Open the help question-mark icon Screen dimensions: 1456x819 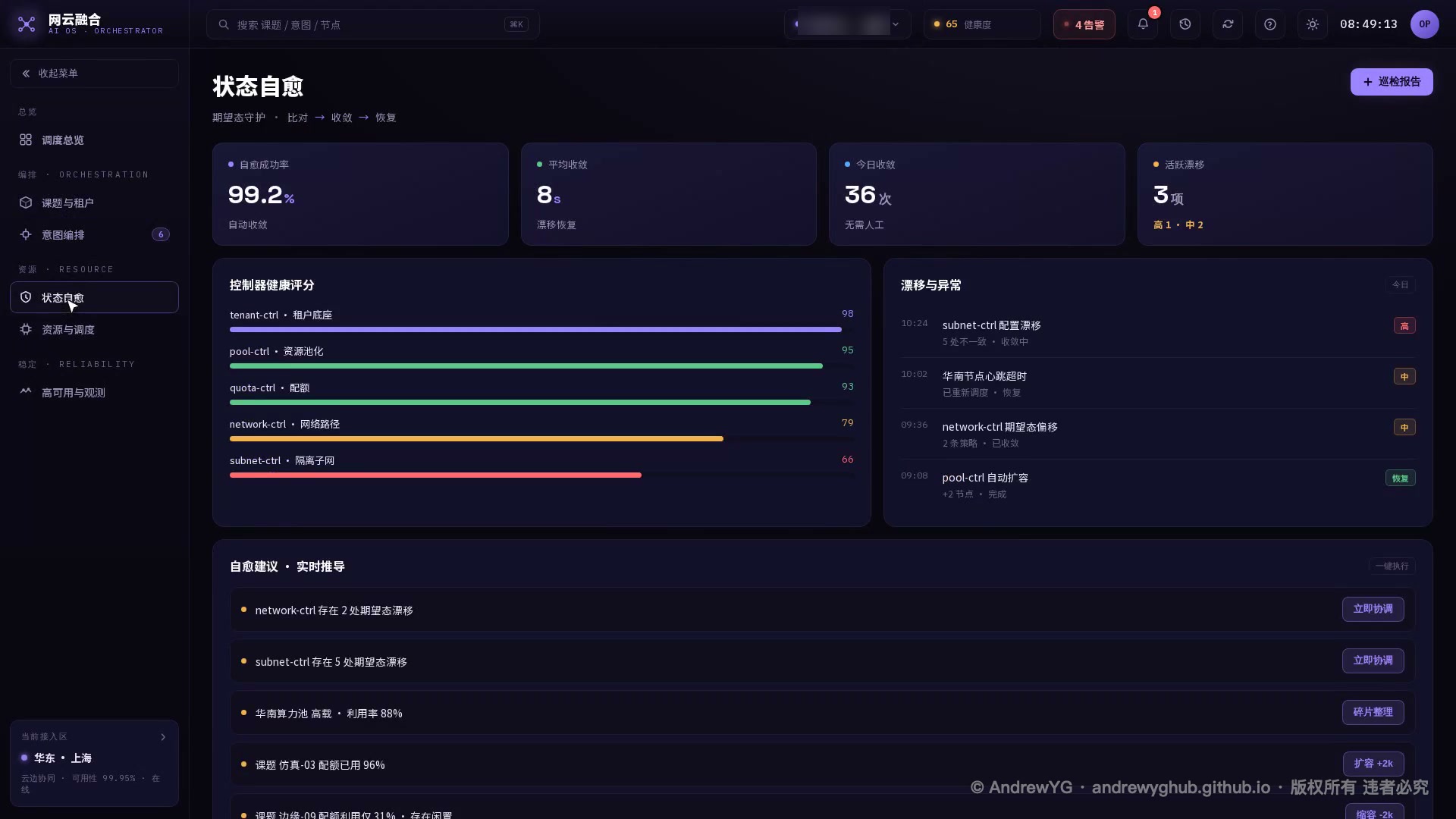coord(1270,24)
